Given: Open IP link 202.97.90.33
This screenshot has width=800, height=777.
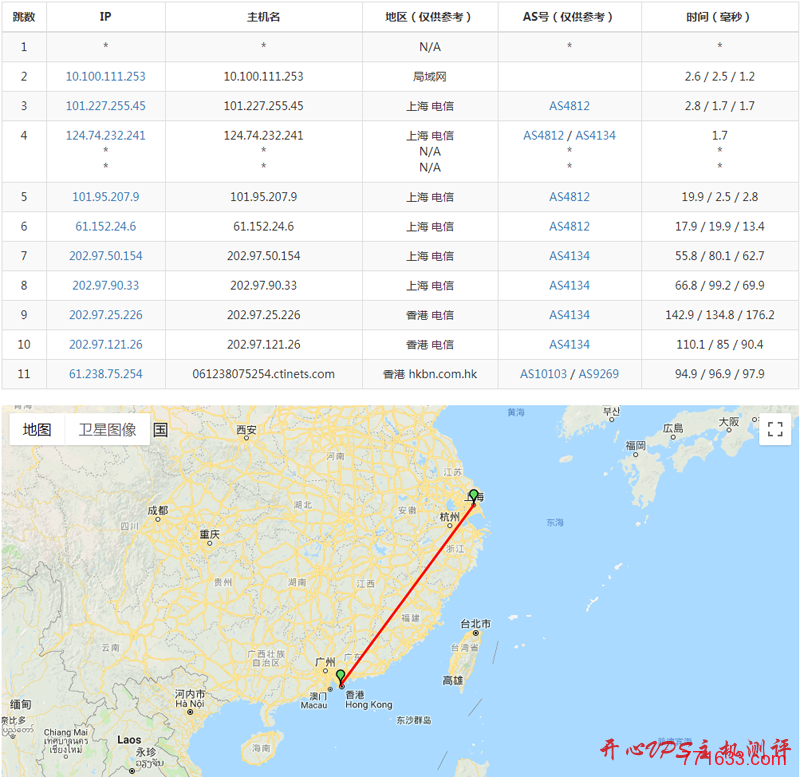Looking at the screenshot, I should point(106,286).
